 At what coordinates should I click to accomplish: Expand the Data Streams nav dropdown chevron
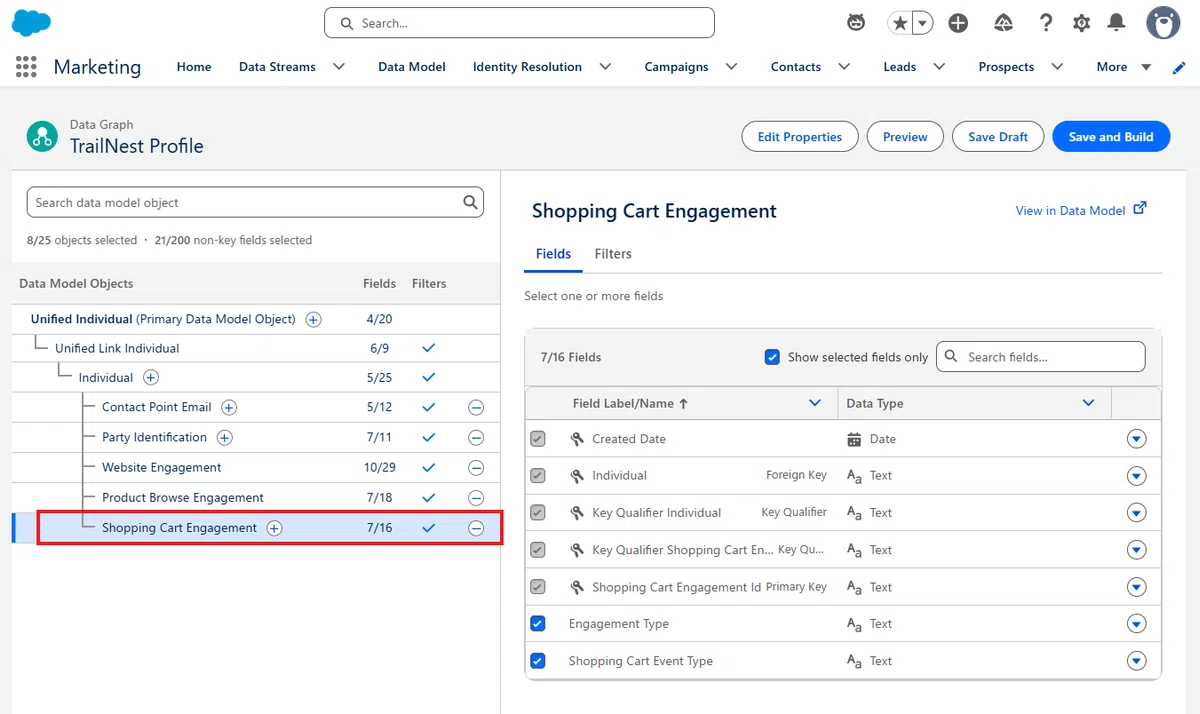click(x=339, y=67)
